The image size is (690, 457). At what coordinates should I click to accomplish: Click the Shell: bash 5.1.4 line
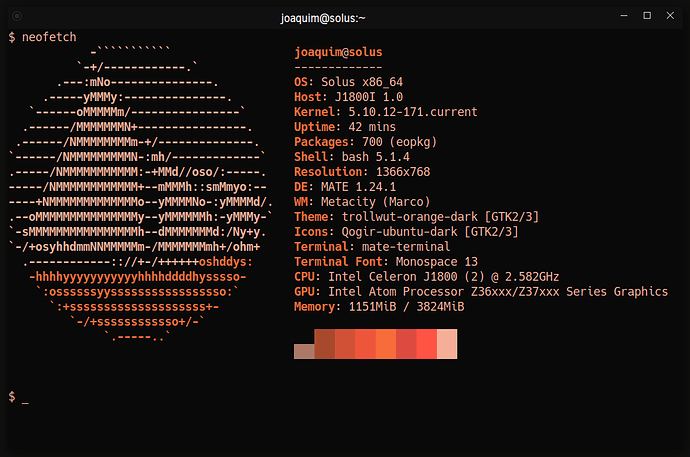[x=352, y=157]
